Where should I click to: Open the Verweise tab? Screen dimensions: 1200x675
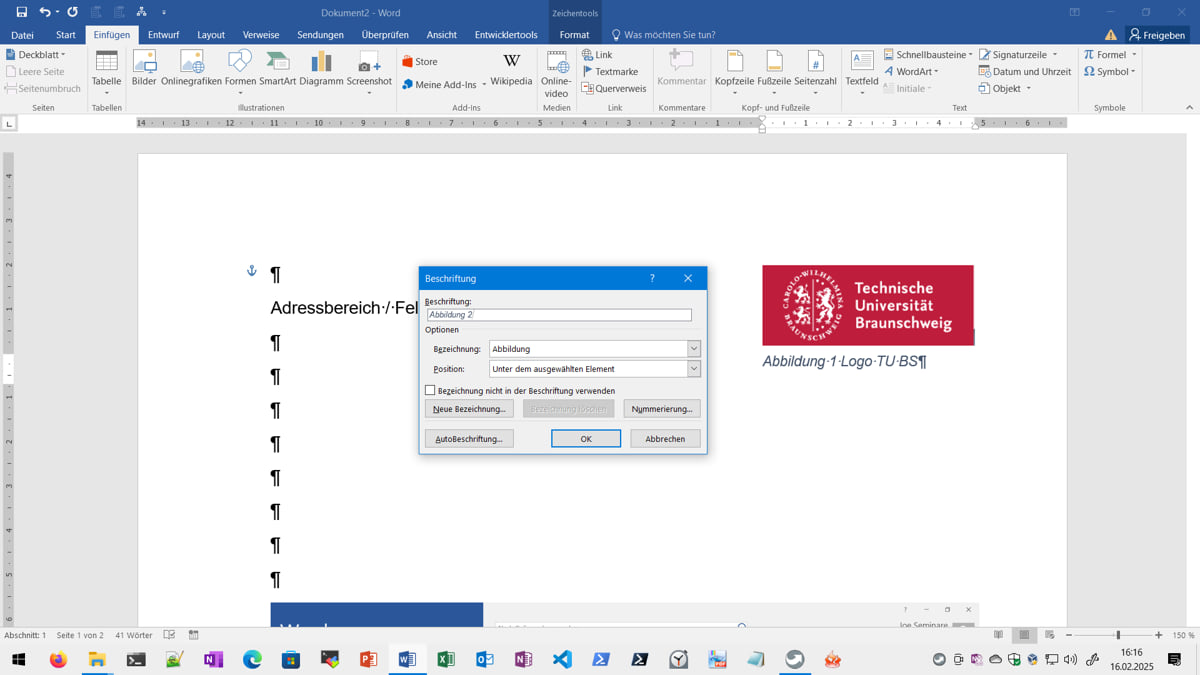coord(261,35)
